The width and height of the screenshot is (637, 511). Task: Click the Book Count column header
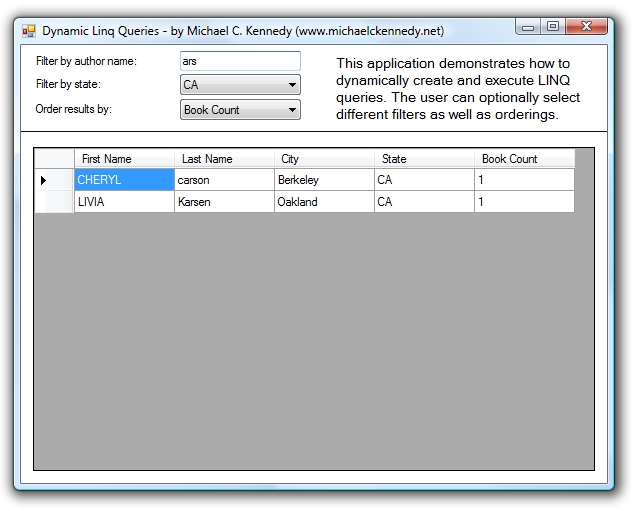[x=524, y=159]
